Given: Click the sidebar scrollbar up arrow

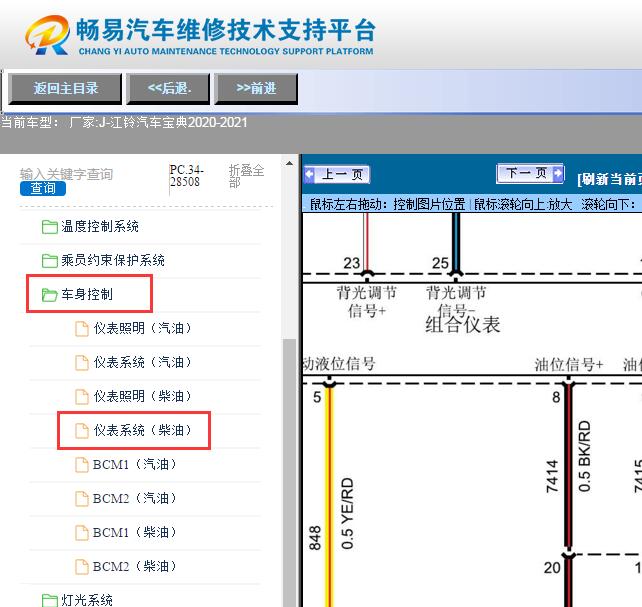Looking at the screenshot, I should click(x=289, y=163).
